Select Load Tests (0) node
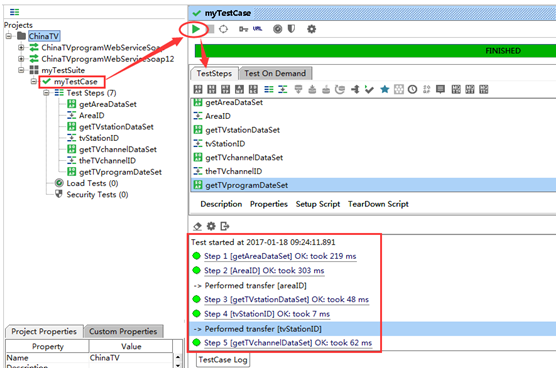Viewport: 558px width, 370px height. [x=92, y=183]
